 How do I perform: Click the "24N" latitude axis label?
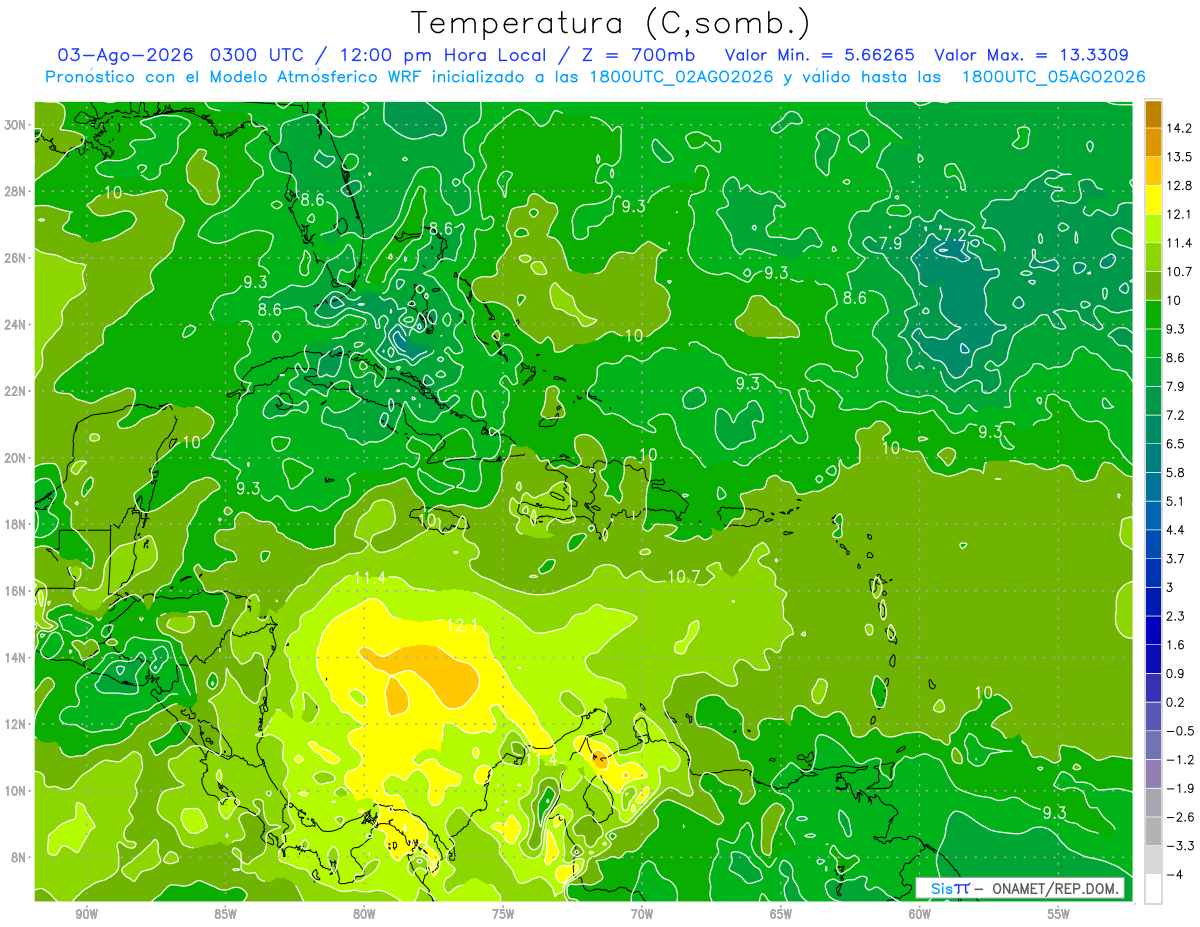point(17,325)
